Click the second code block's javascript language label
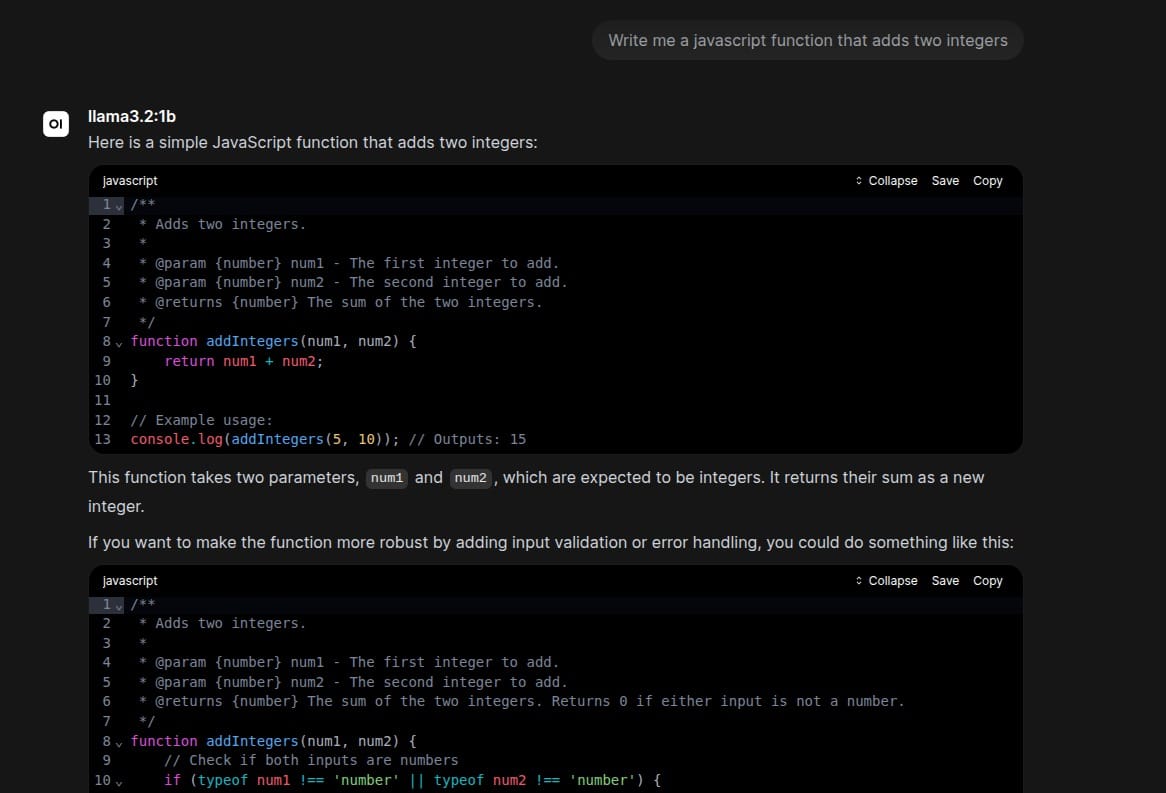The width and height of the screenshot is (1166, 793). tap(130, 581)
